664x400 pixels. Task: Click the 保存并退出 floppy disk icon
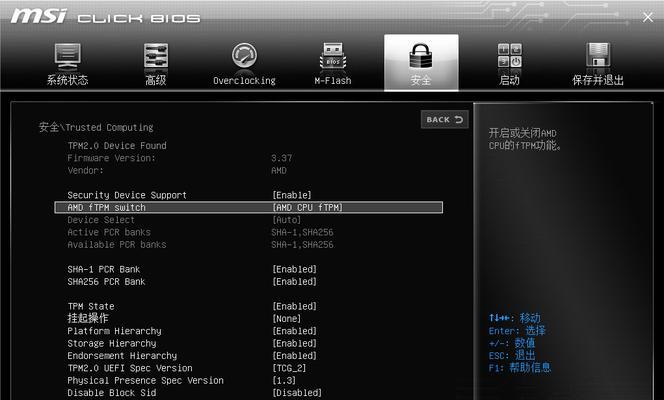(598, 55)
